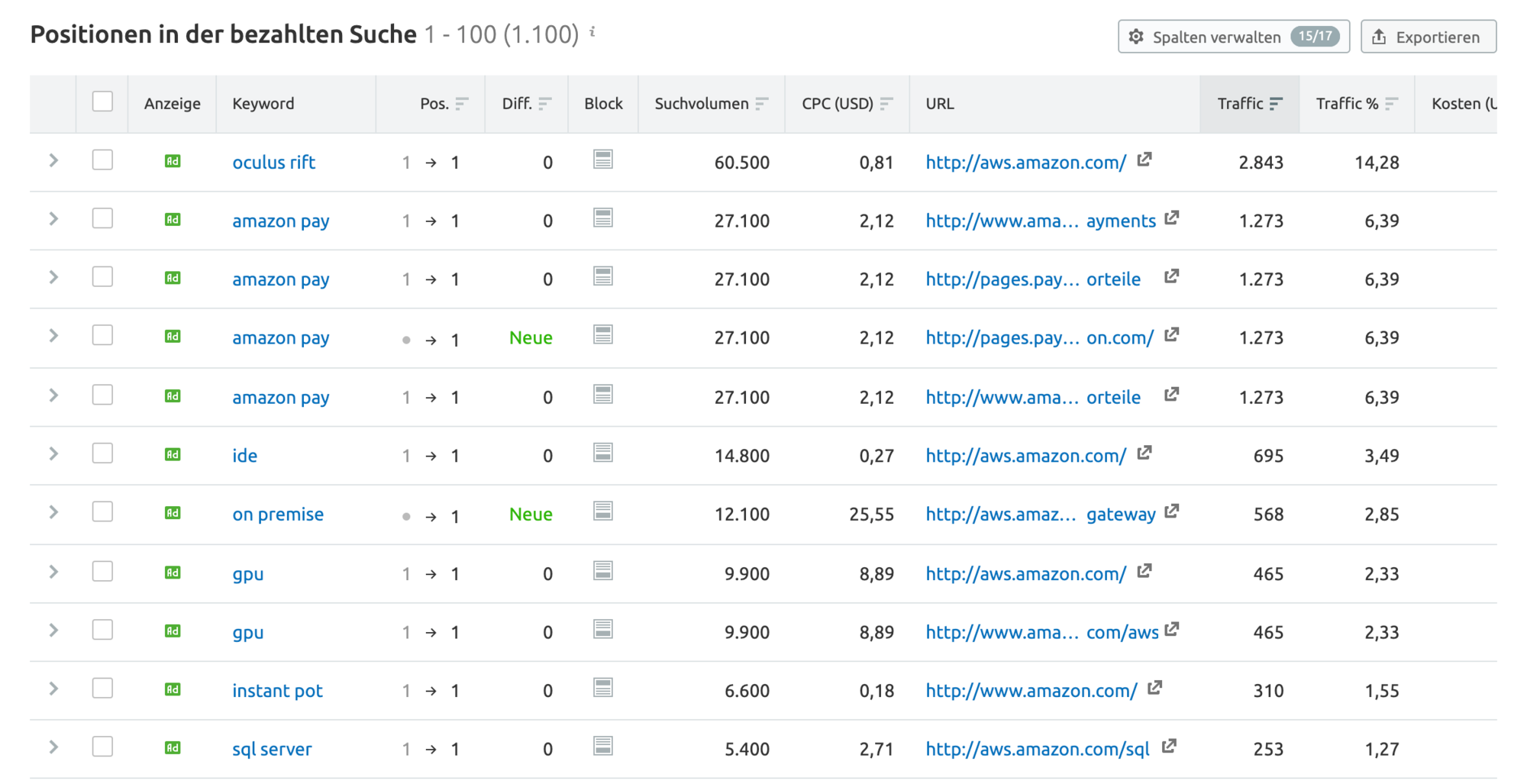Check the sql server row checkbox
Image resolution: width=1527 pixels, height=784 pixels.
tap(102, 747)
